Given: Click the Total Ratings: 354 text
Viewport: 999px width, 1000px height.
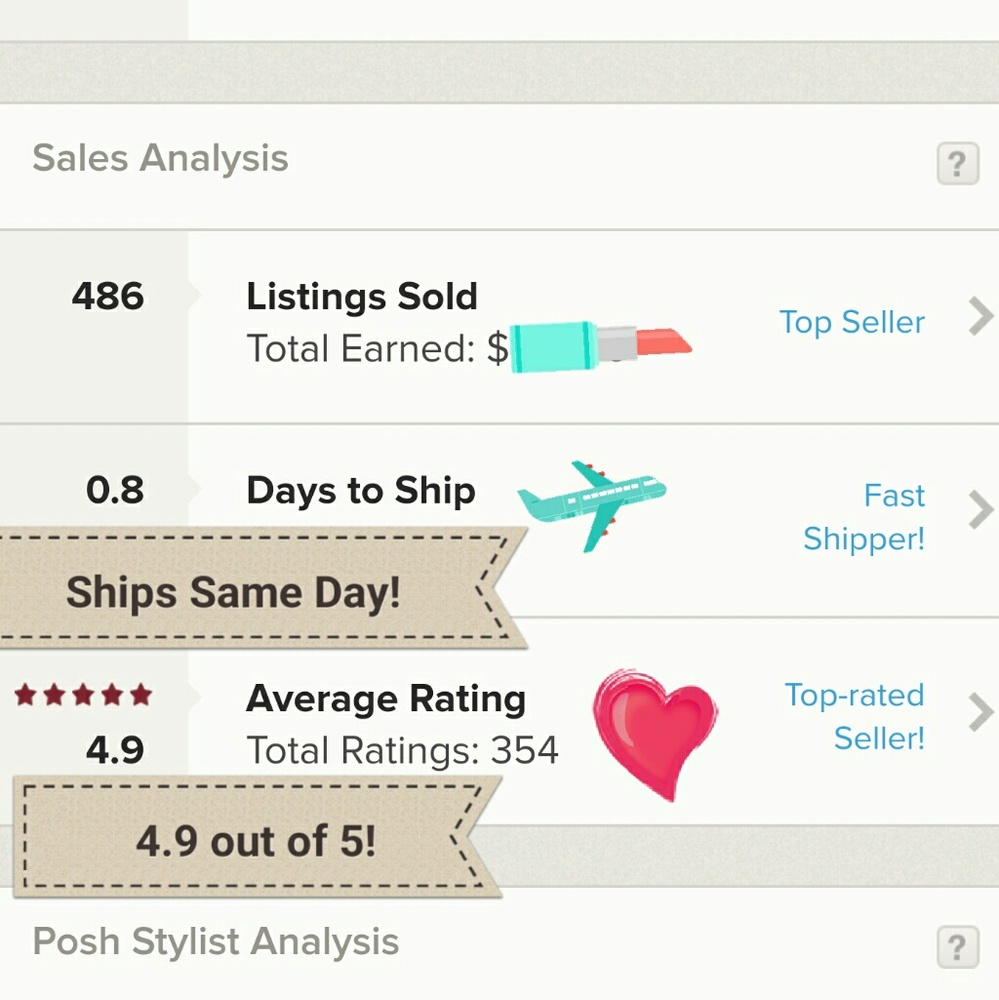Looking at the screenshot, I should pyautogui.click(x=402, y=750).
